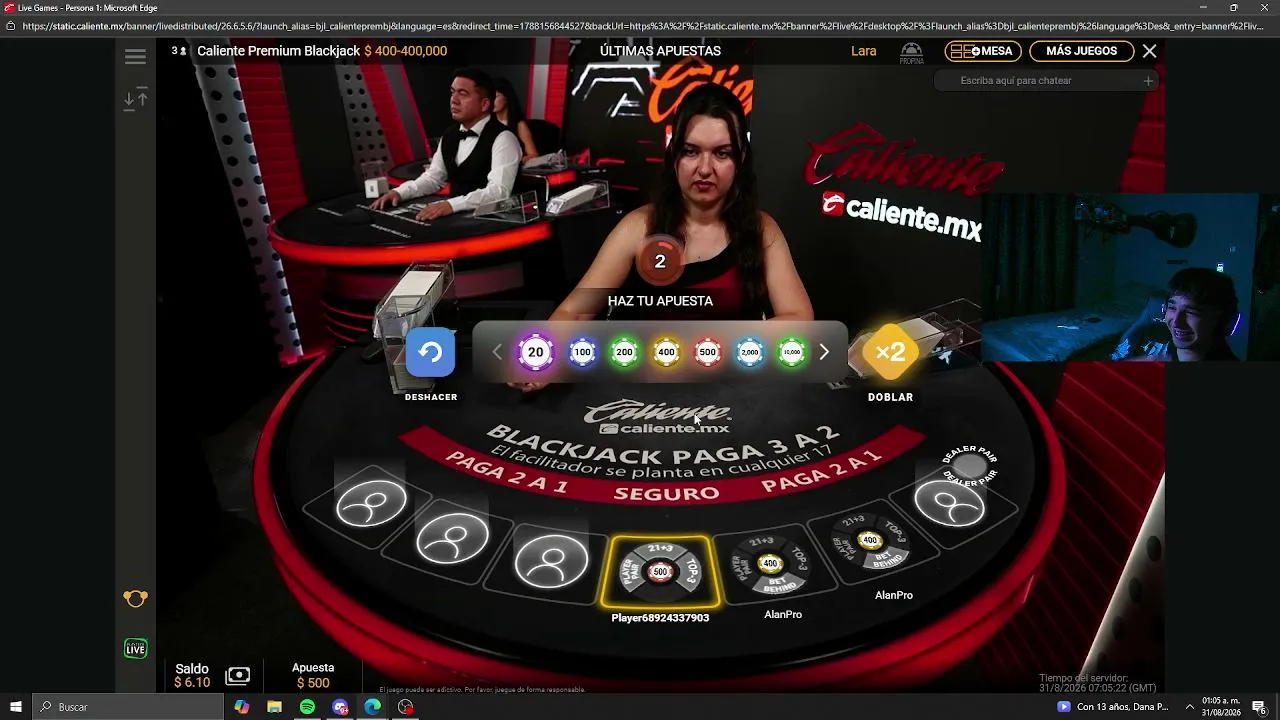1280x720 pixels.
Task: Show more chips with the right arrow
Action: point(824,352)
